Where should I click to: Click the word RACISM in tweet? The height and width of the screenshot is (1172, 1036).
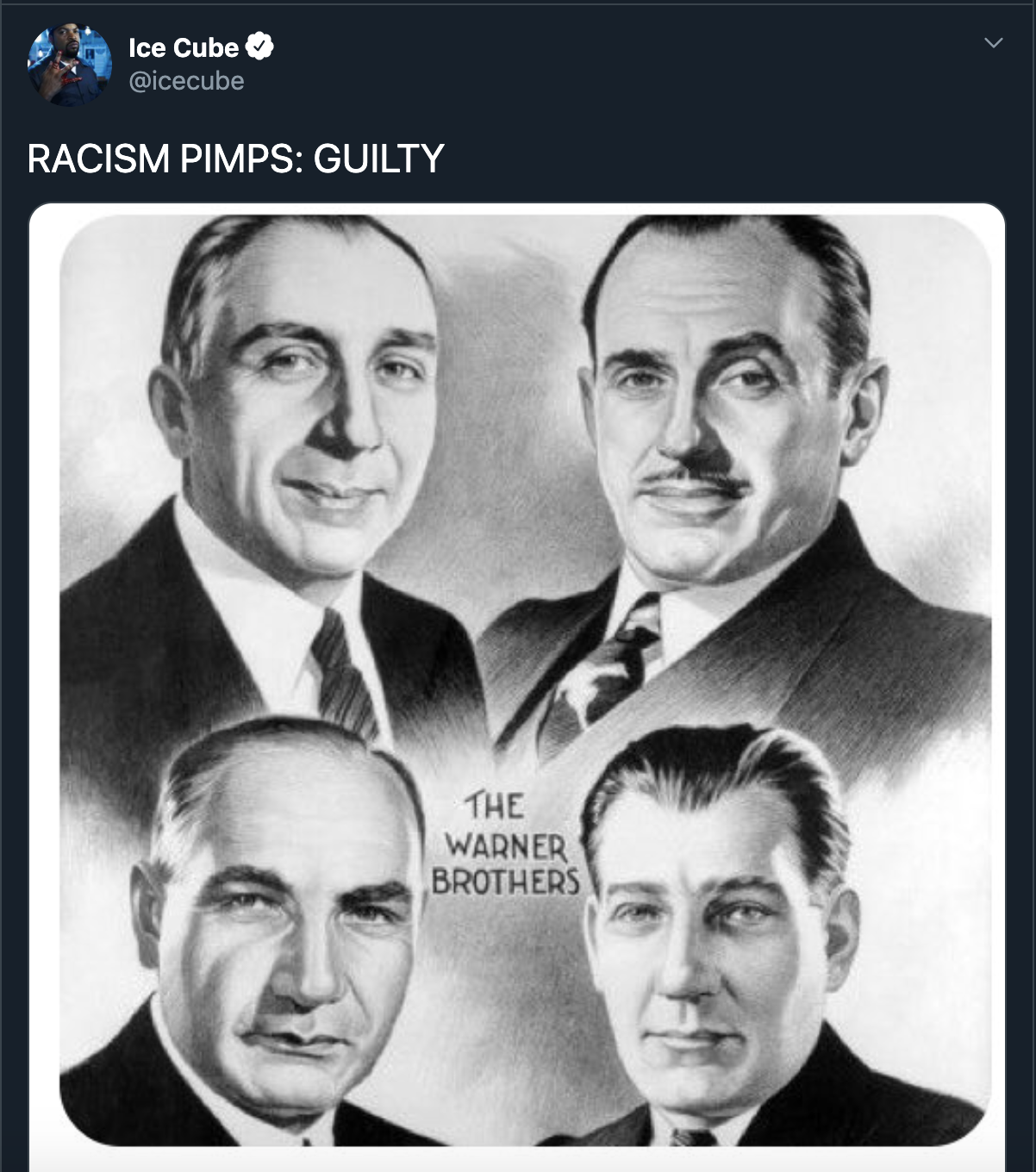[x=98, y=159]
